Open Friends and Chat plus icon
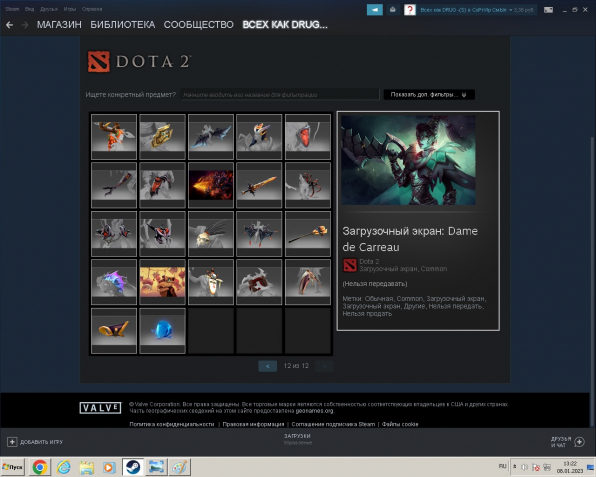 point(579,442)
